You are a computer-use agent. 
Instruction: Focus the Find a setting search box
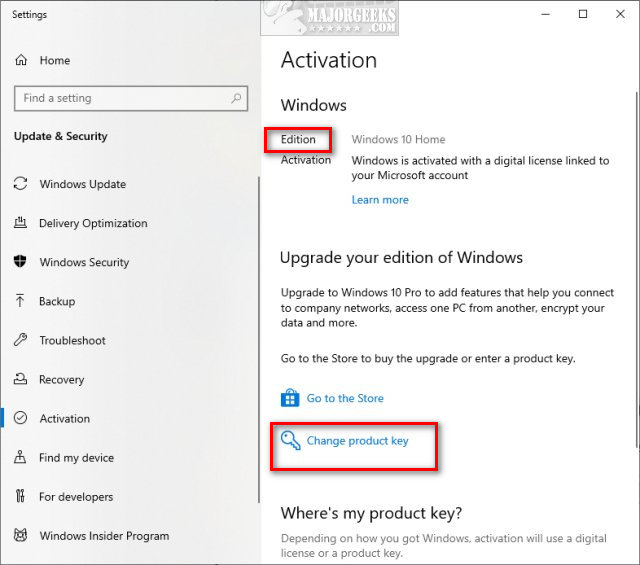tap(120, 98)
